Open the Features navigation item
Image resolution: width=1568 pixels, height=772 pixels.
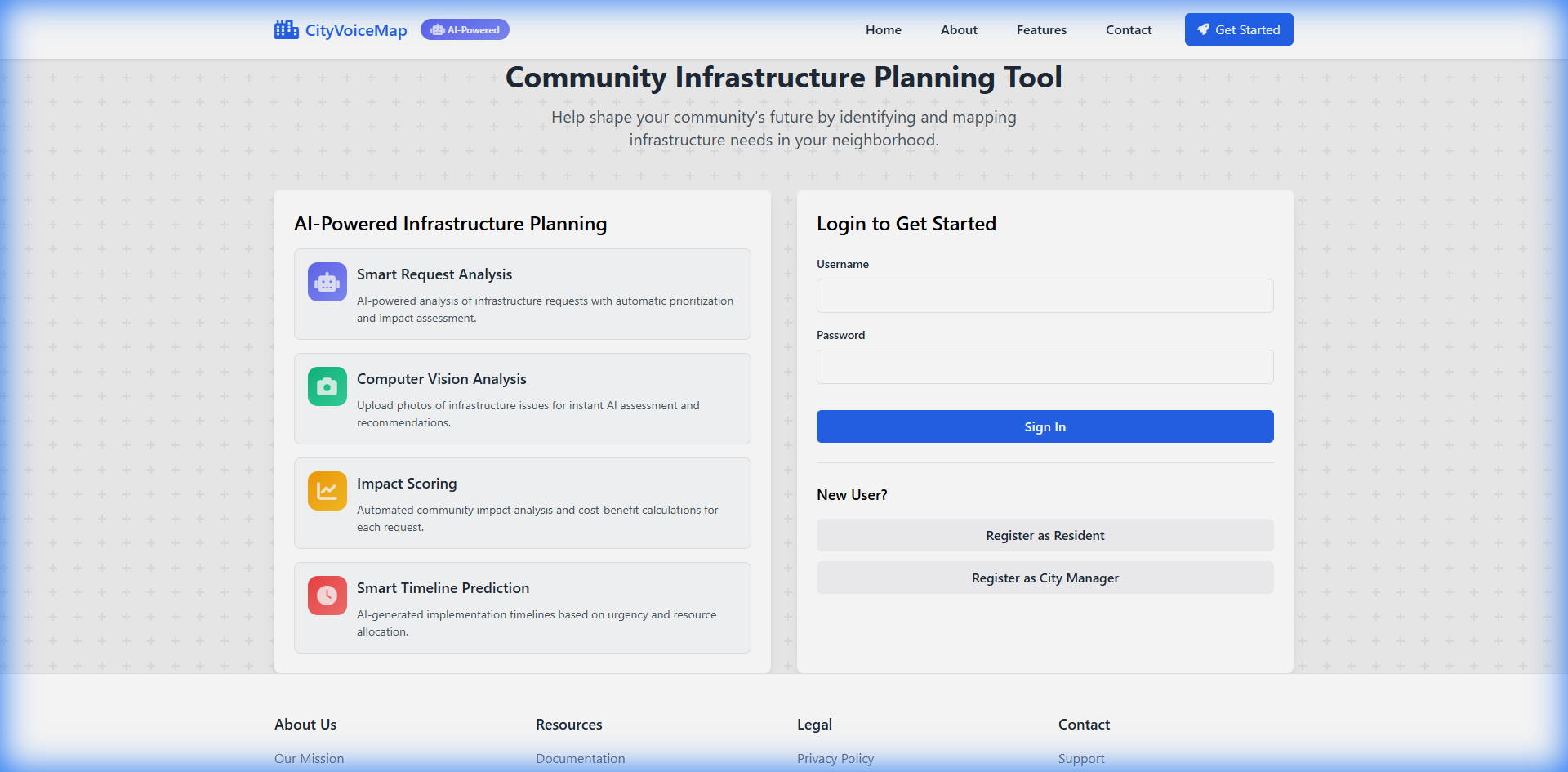pos(1041,30)
